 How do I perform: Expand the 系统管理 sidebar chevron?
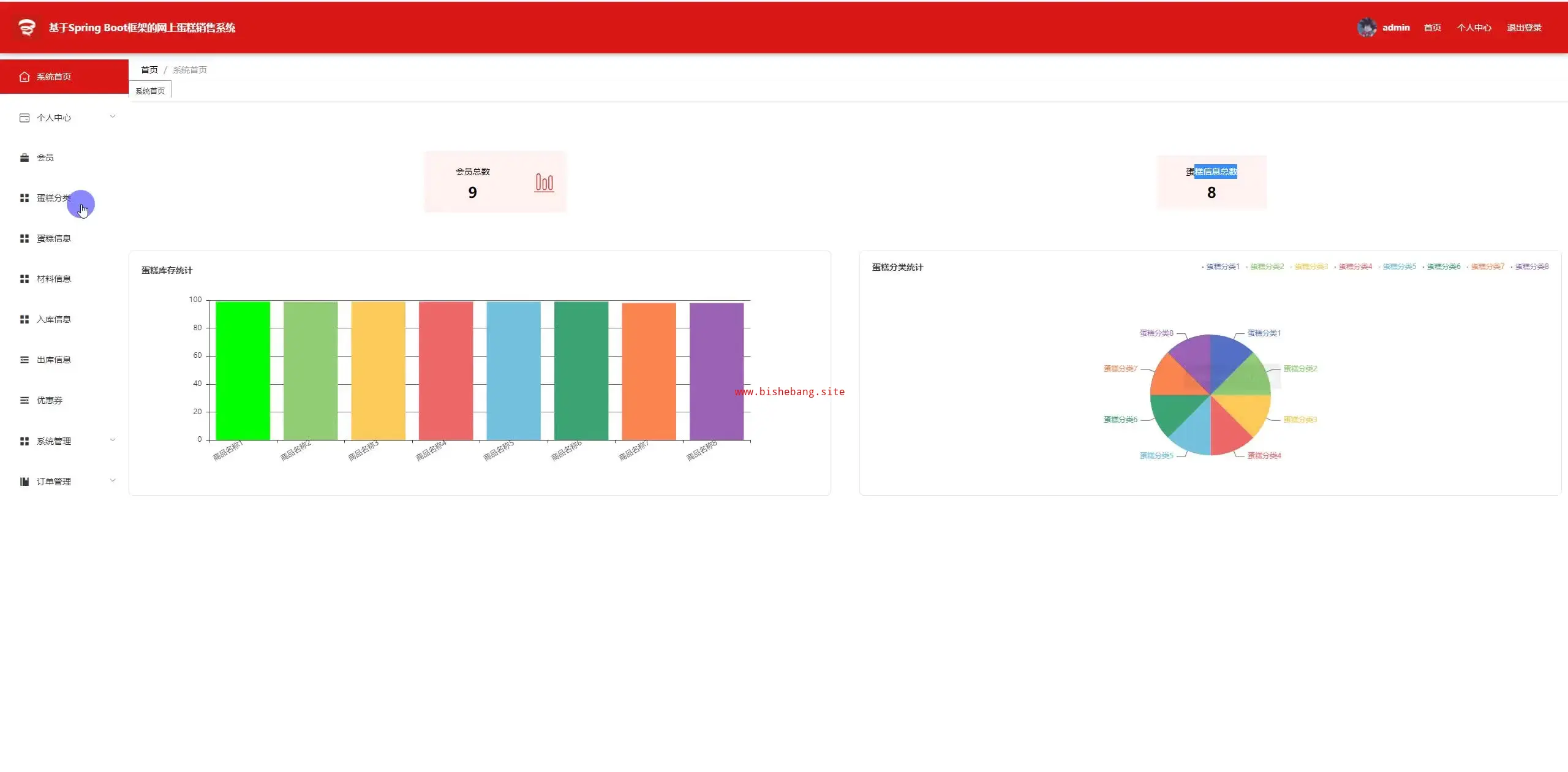(x=113, y=440)
